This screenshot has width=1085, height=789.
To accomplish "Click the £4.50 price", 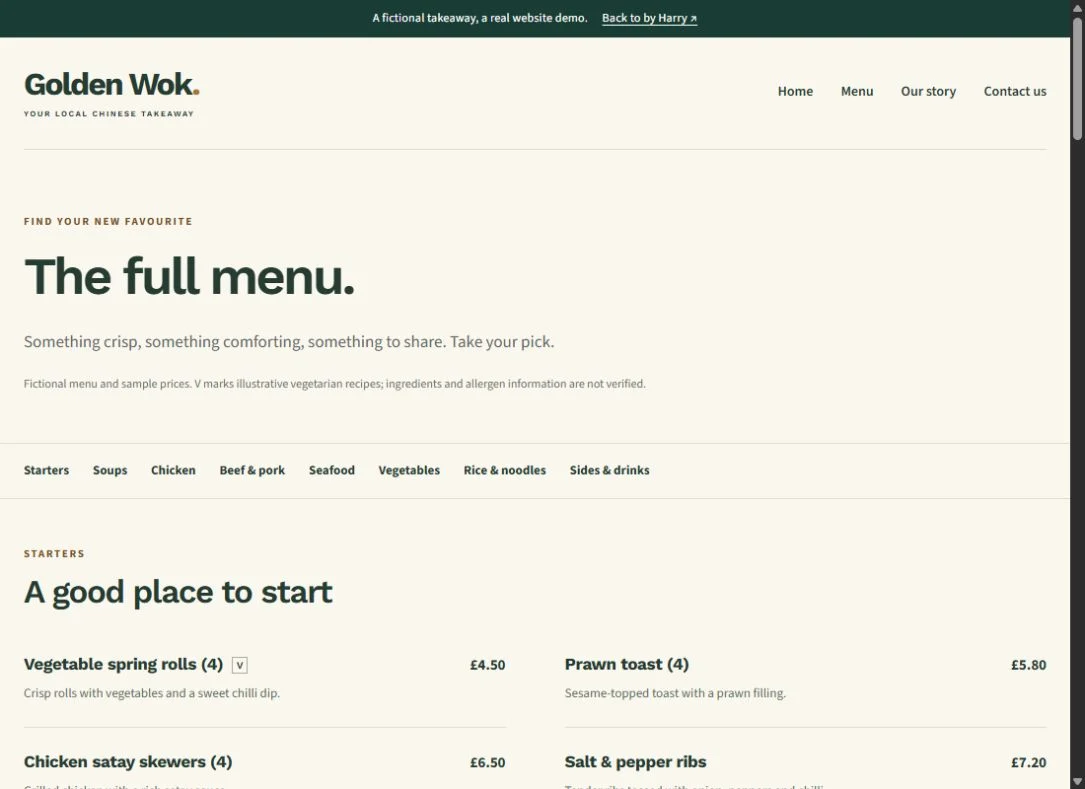I will point(488,665).
